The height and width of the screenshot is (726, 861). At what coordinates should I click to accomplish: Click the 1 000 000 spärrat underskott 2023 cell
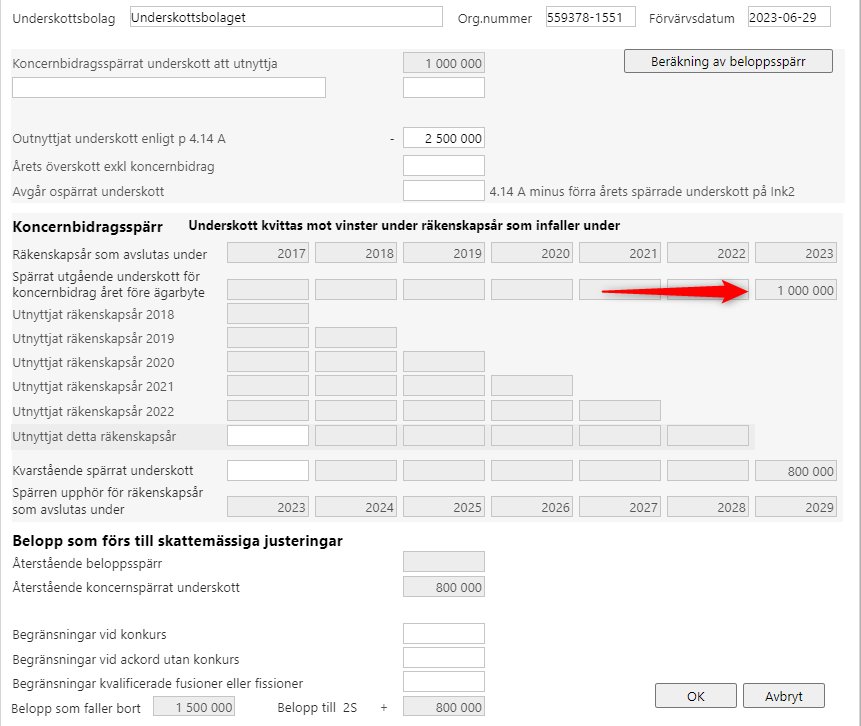[796, 290]
